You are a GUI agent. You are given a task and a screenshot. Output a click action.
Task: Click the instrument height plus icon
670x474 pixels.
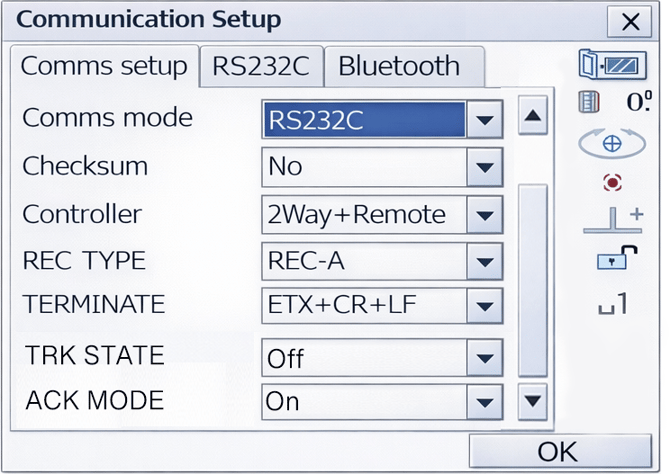coord(612,220)
